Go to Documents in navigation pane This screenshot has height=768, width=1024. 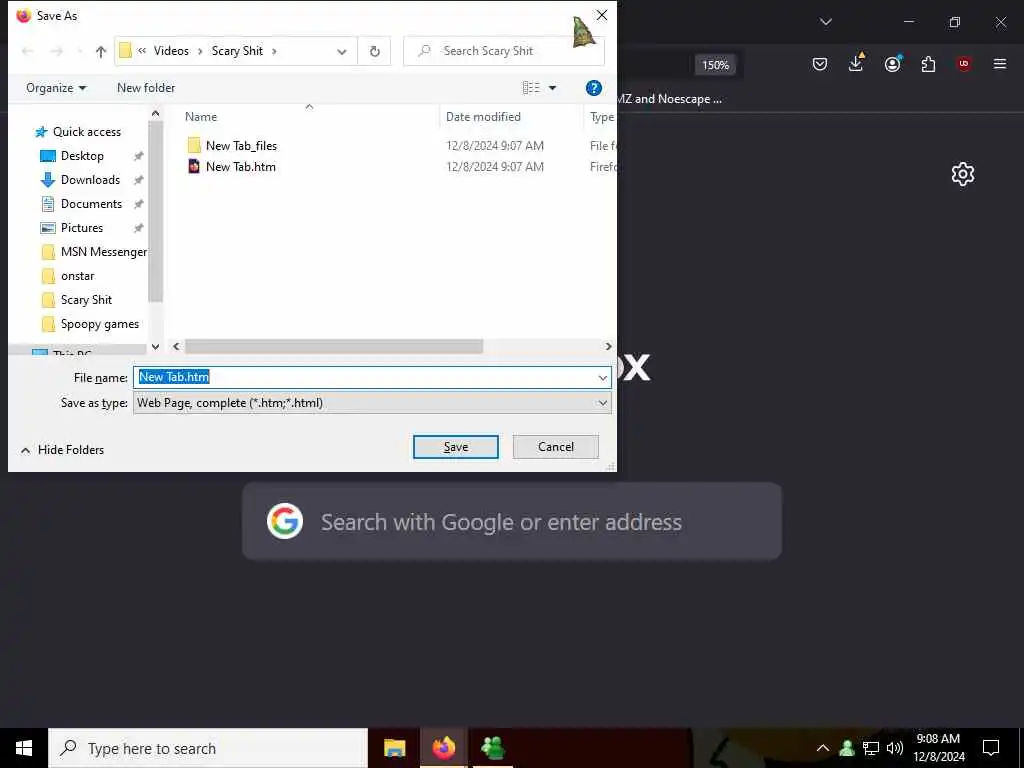(x=91, y=204)
